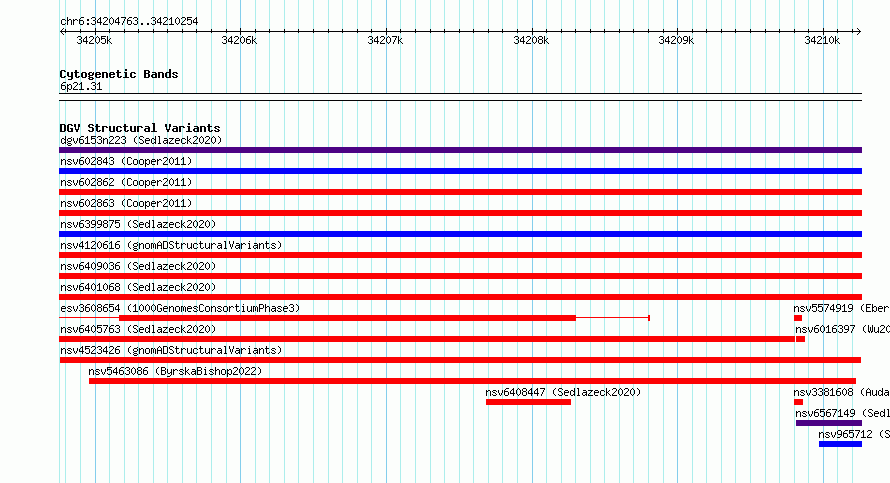Click the purple nsv6567149 bar
Image resolution: width=890 pixels, height=483 pixels.
pos(829,423)
